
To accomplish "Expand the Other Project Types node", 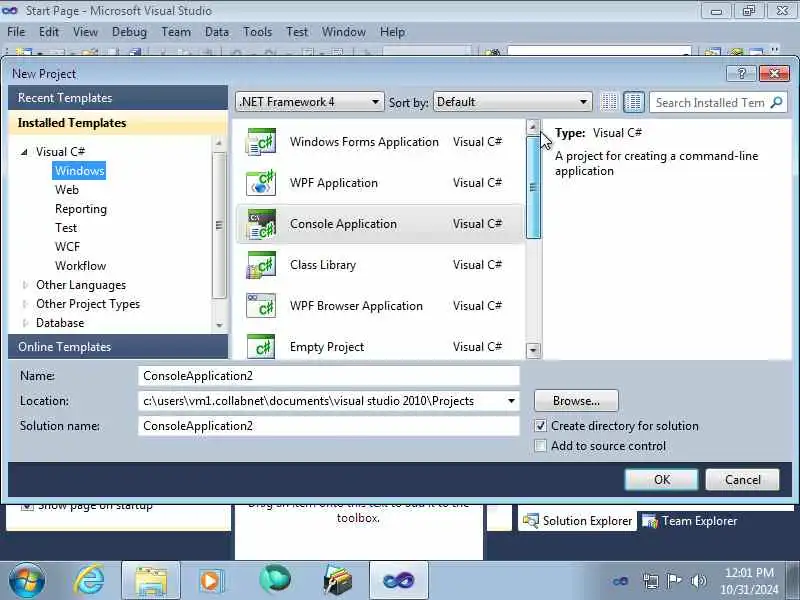I will point(24,304).
